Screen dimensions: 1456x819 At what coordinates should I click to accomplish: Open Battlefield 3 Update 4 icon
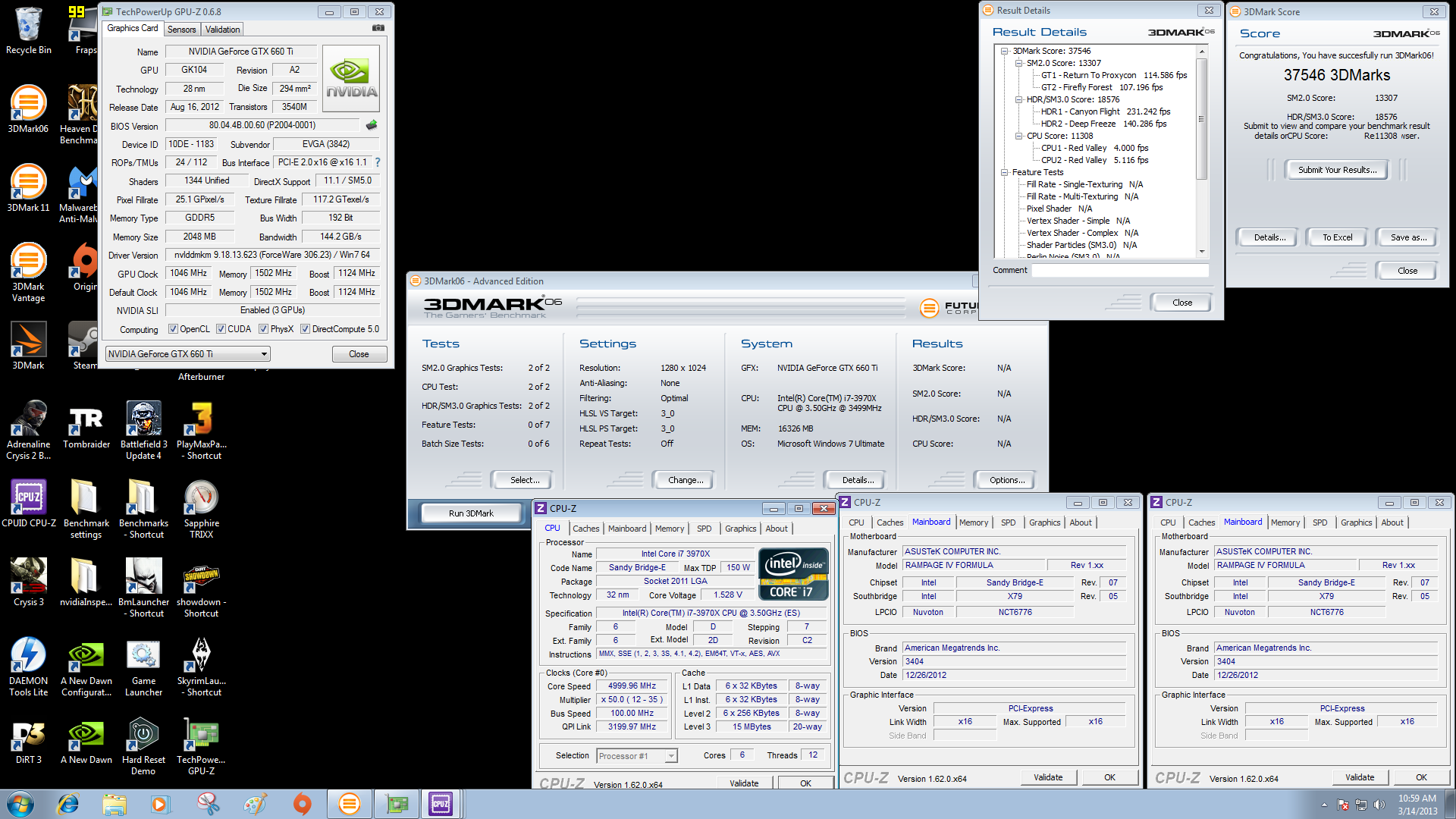tap(143, 429)
